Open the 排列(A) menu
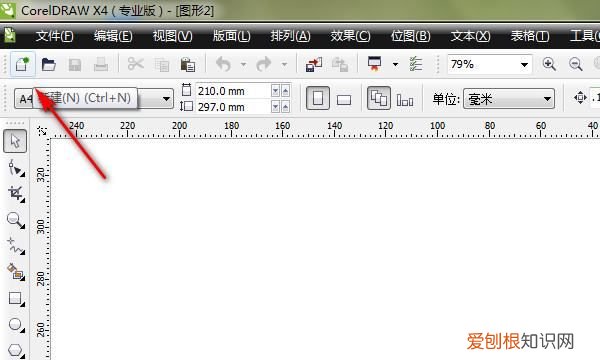The height and width of the screenshot is (360, 600). point(290,36)
